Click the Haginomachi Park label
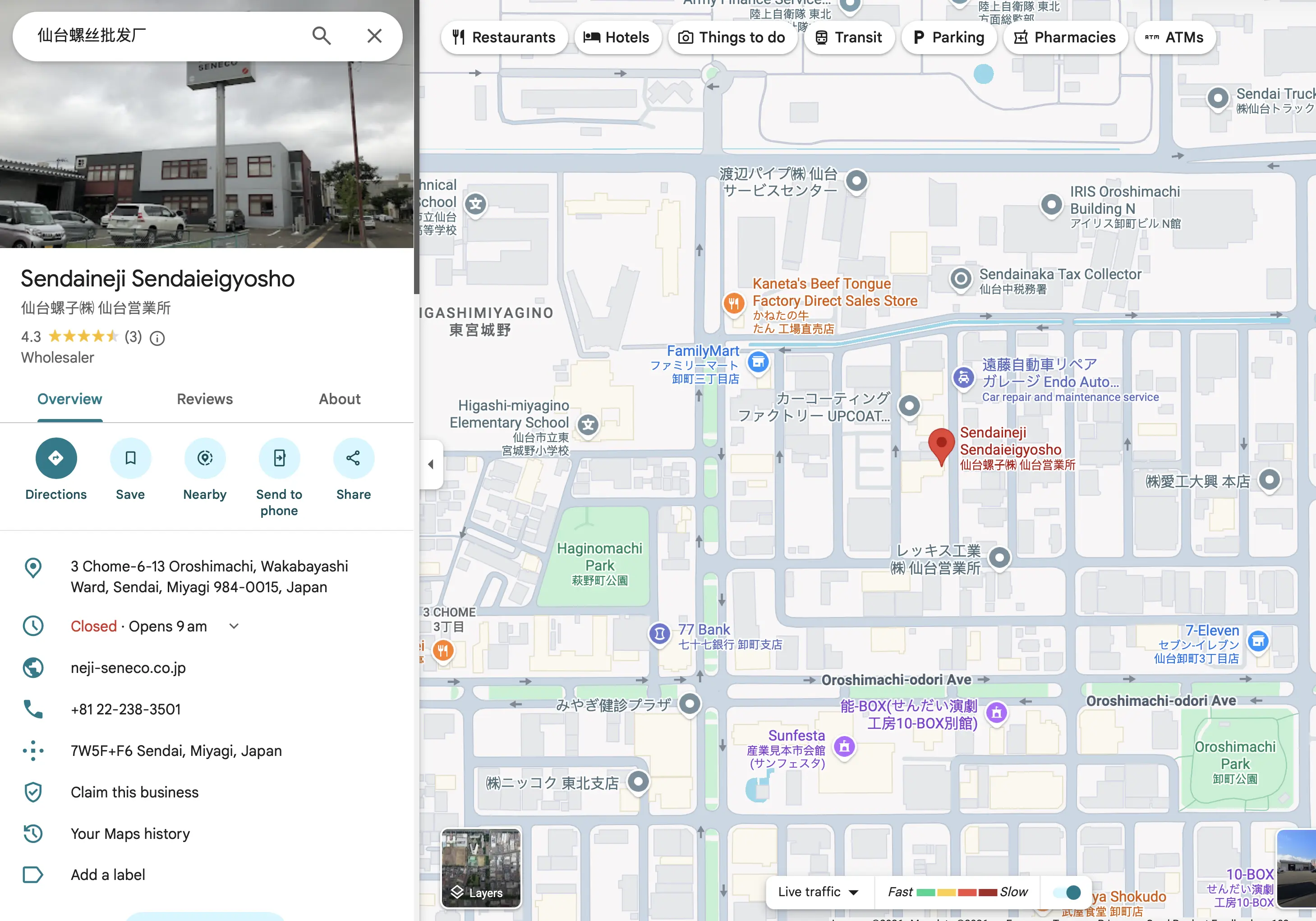Image resolution: width=1316 pixels, height=921 pixels. [x=599, y=564]
